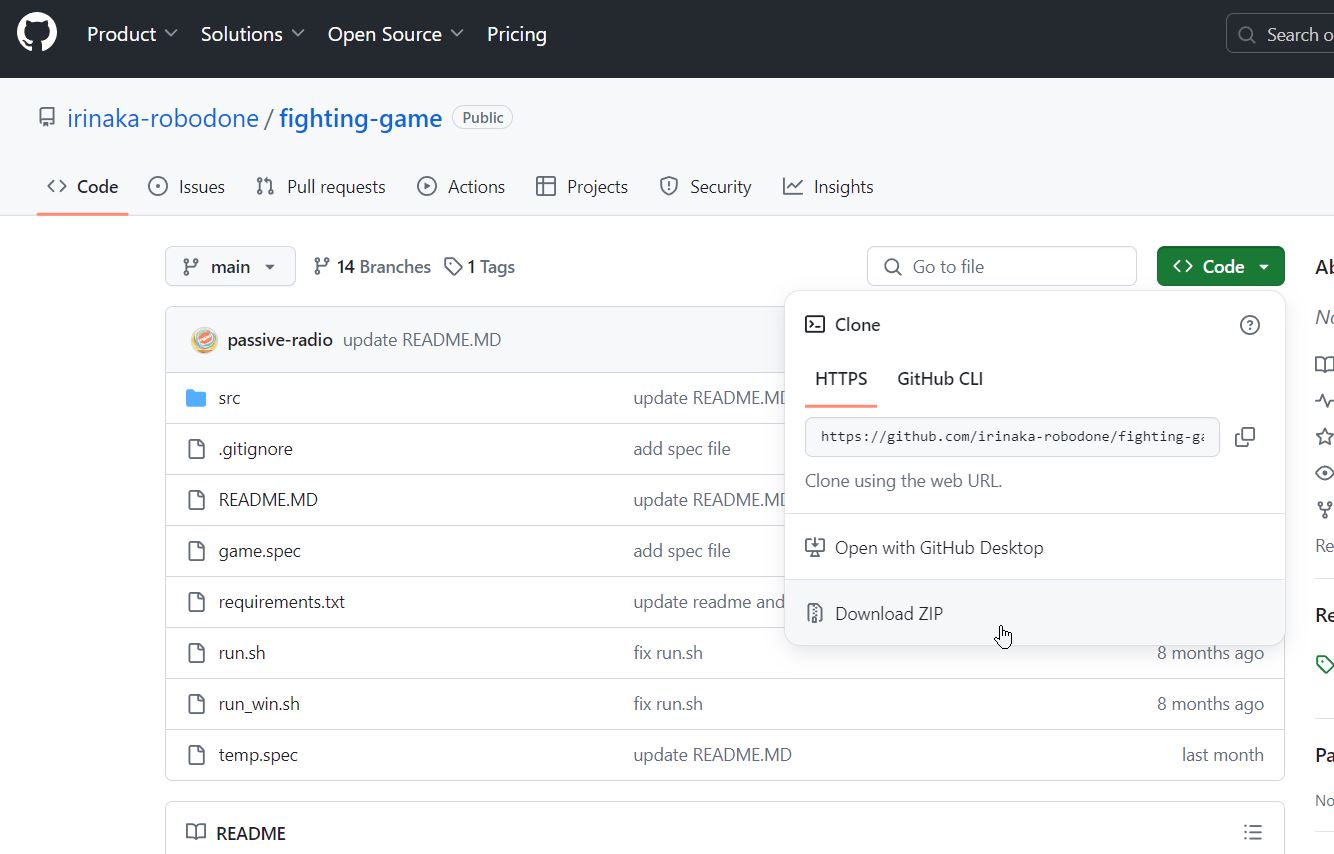Open the README.MD file name

pos(268,500)
